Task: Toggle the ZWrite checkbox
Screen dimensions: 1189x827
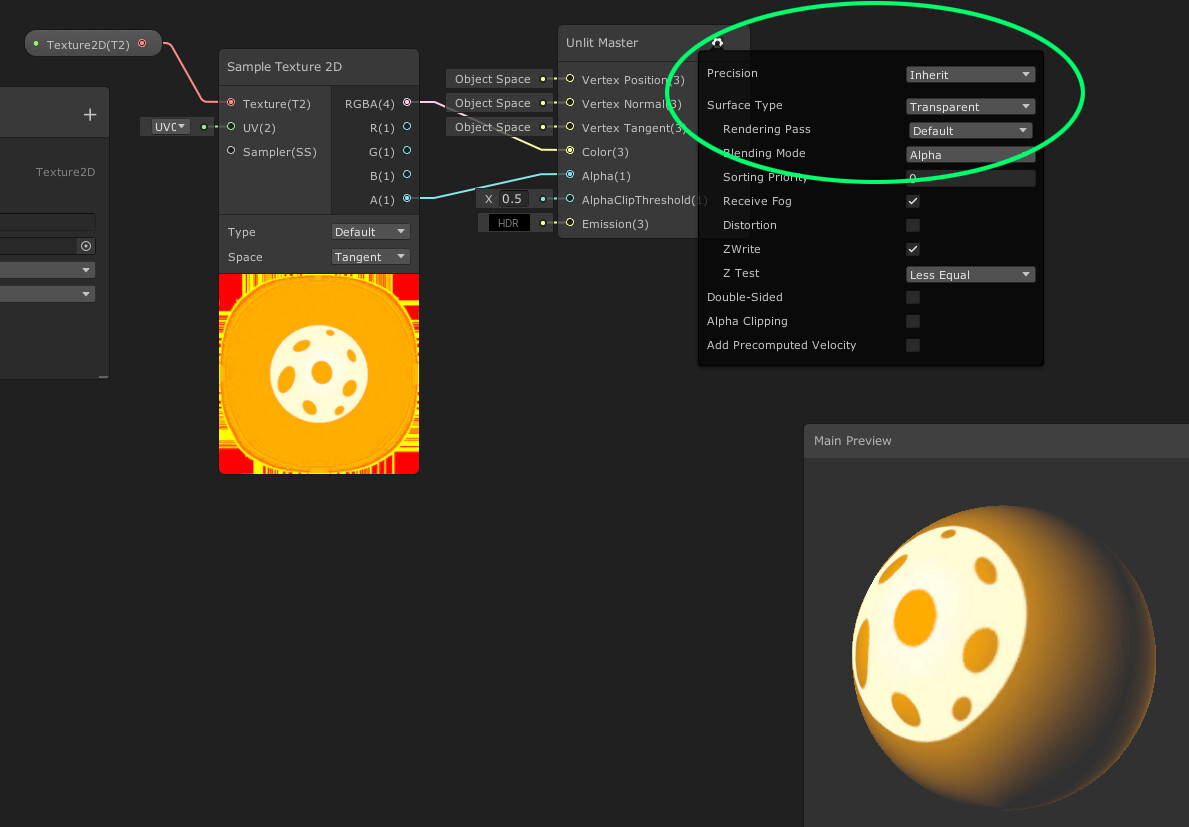Action: tap(913, 249)
